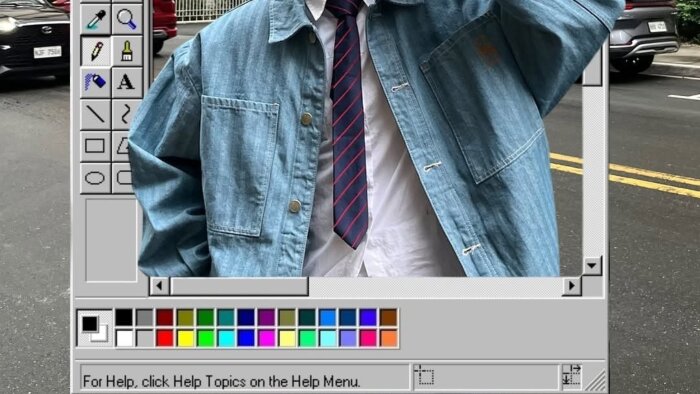Pick the sky blue swatch in top row
The height and width of the screenshot is (394, 700).
327,317
